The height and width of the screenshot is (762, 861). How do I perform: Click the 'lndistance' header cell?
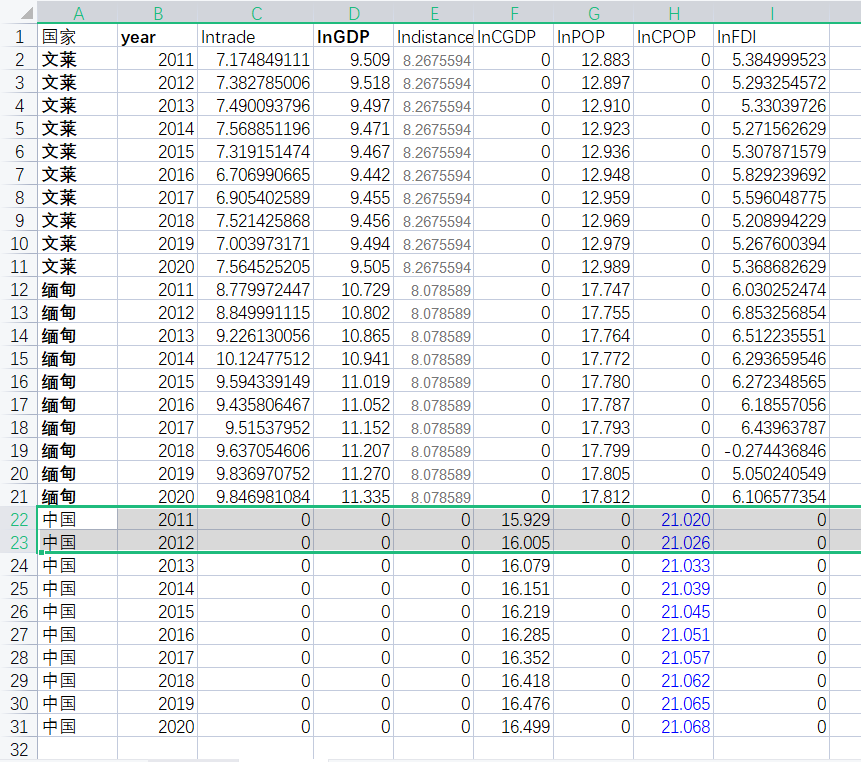pos(434,37)
